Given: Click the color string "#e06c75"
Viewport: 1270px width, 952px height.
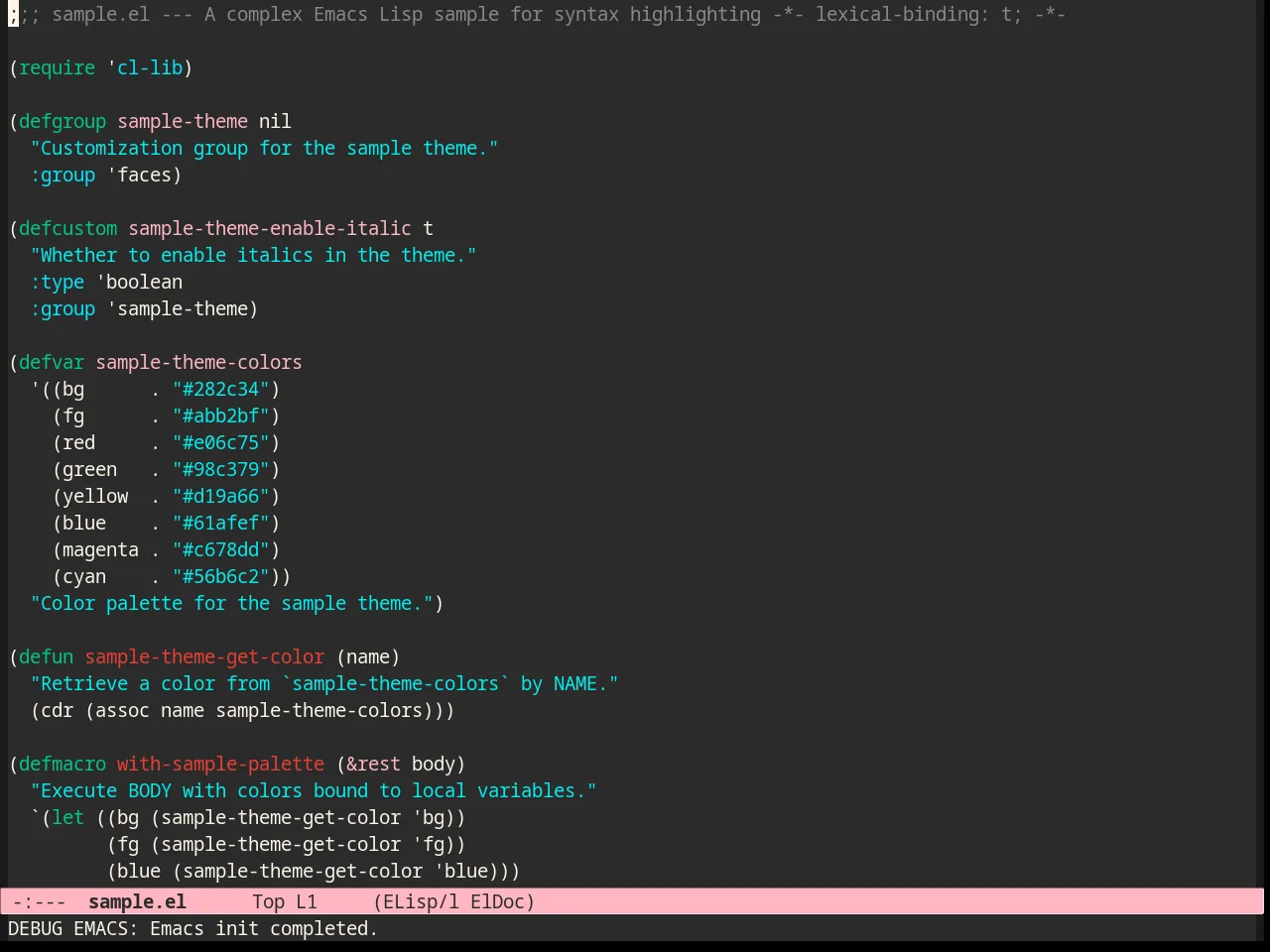Looking at the screenshot, I should (220, 442).
